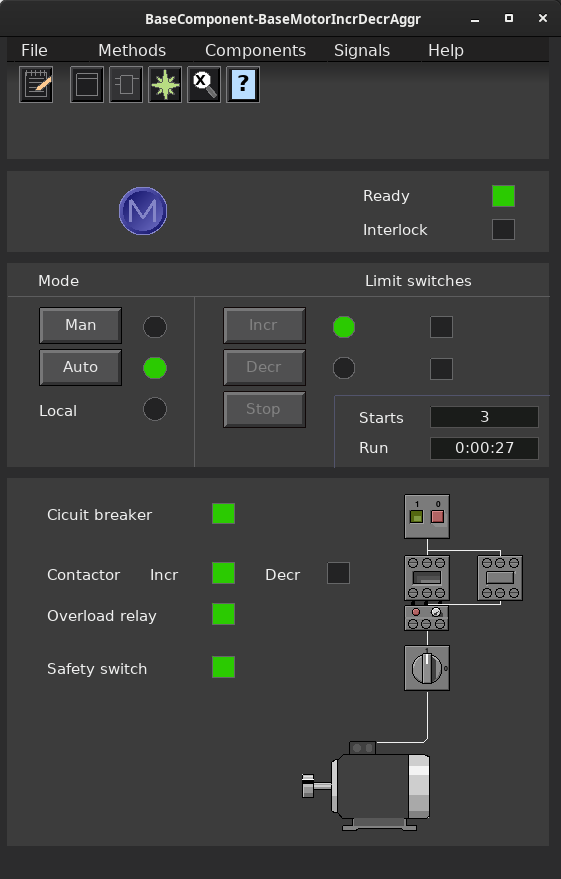Click the Starts counter field

pos(484,417)
